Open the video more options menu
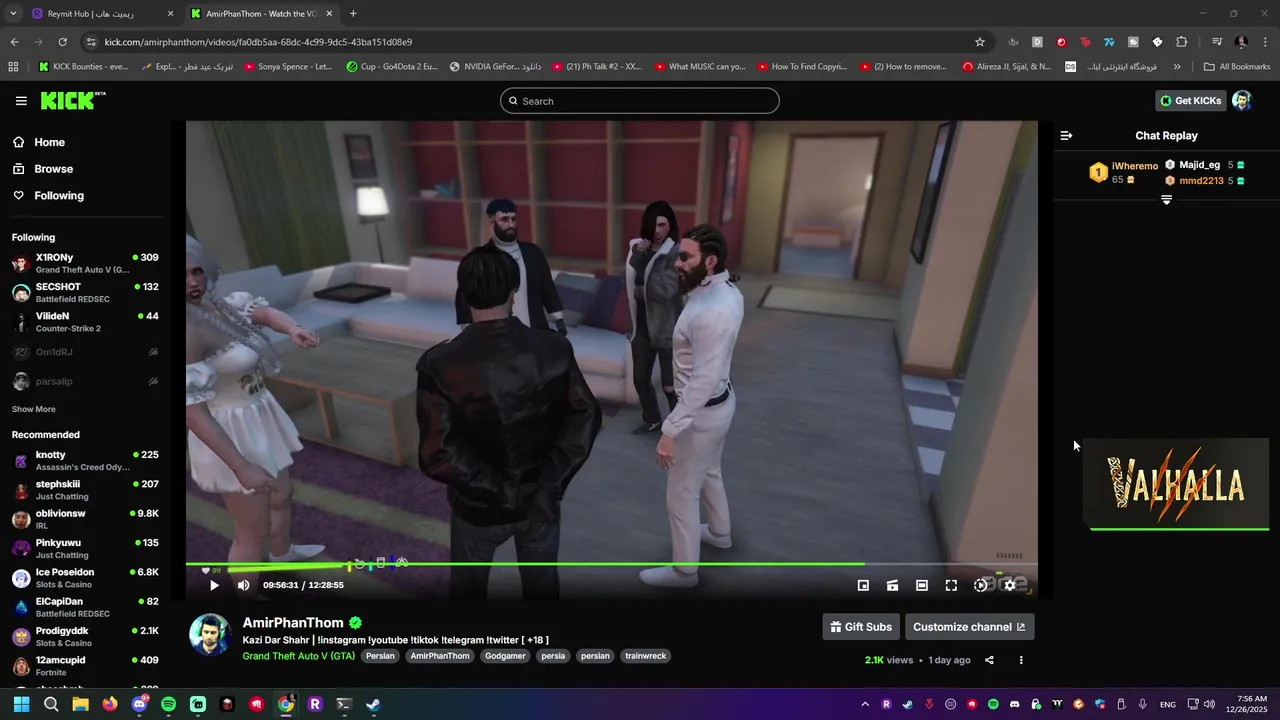Screen dimensions: 1280x720 (1021, 660)
